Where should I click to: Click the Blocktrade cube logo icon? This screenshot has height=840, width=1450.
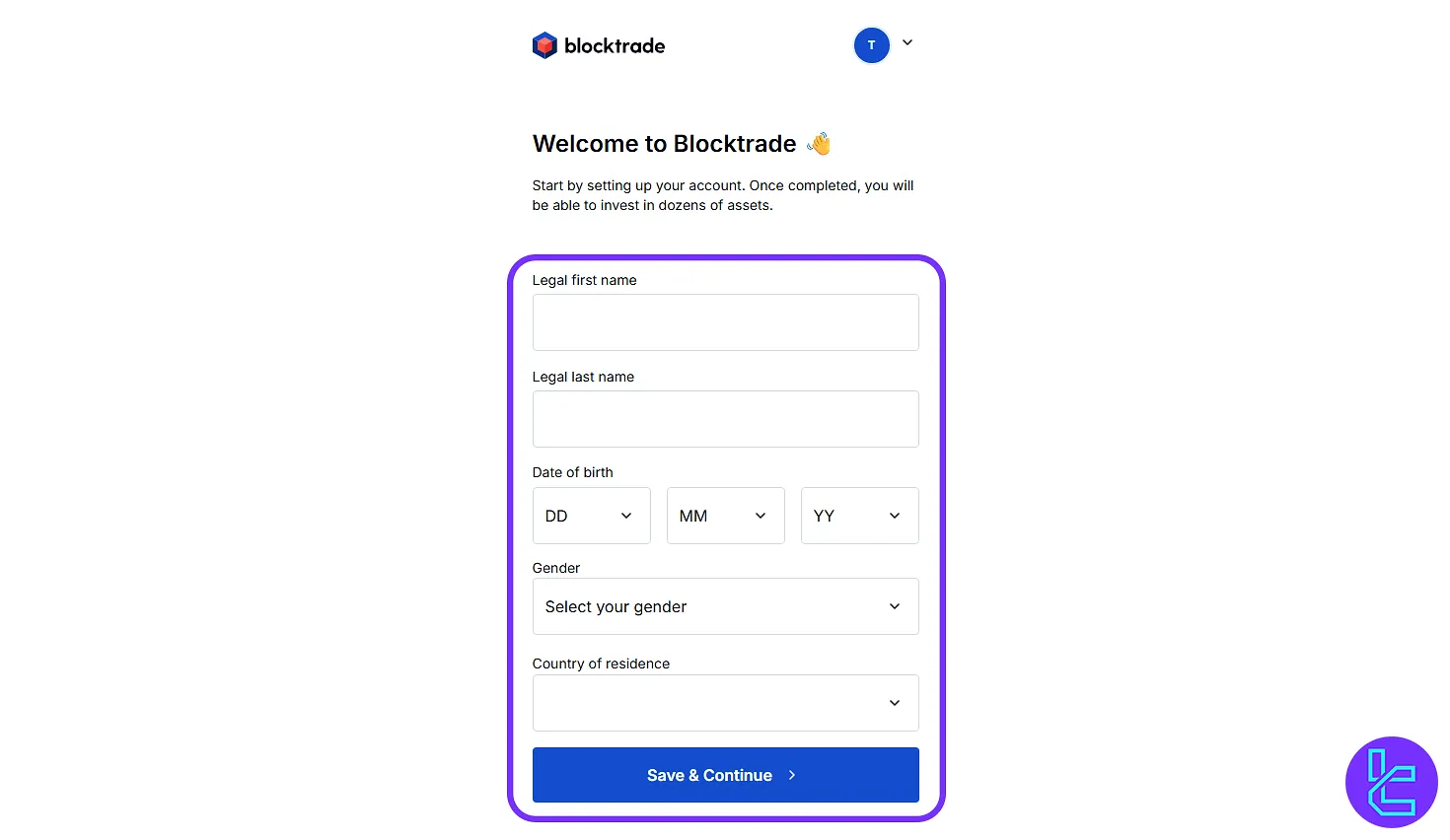coord(544,45)
